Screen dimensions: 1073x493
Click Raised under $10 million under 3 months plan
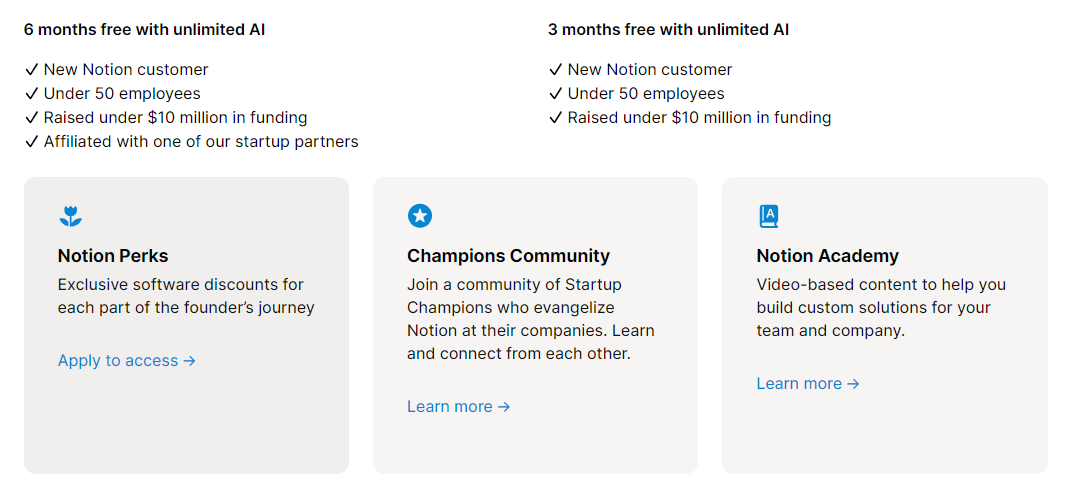click(x=690, y=117)
